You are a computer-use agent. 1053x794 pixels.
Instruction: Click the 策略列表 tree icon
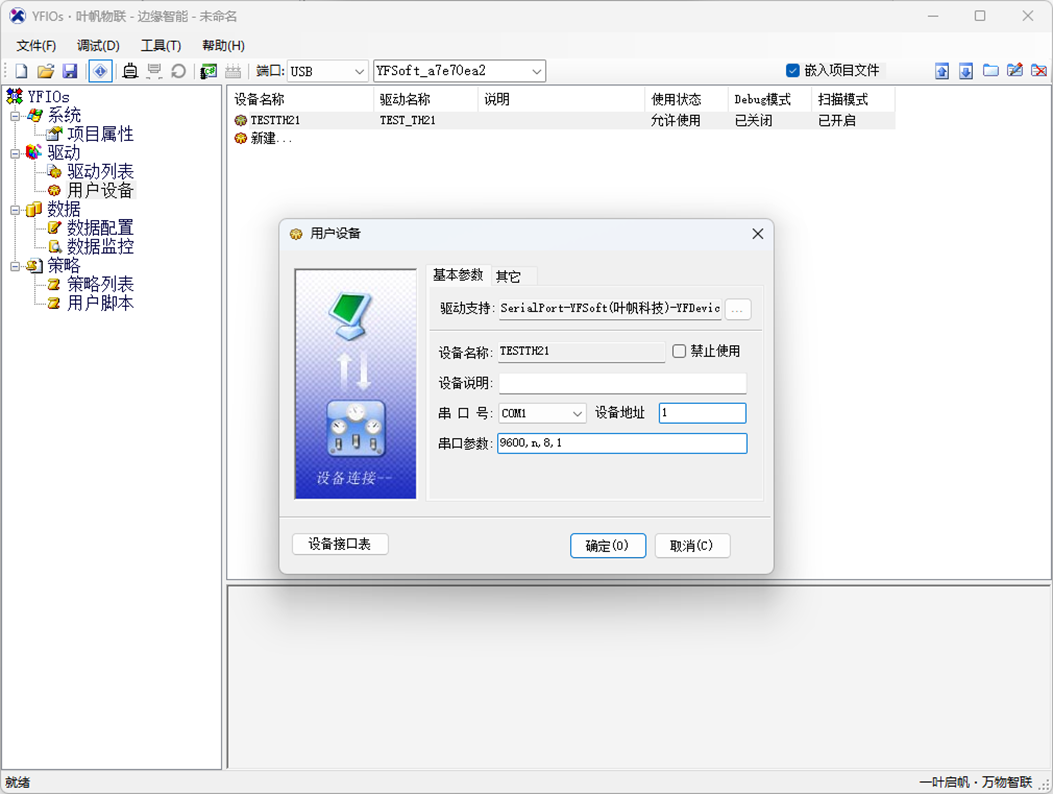[54, 284]
